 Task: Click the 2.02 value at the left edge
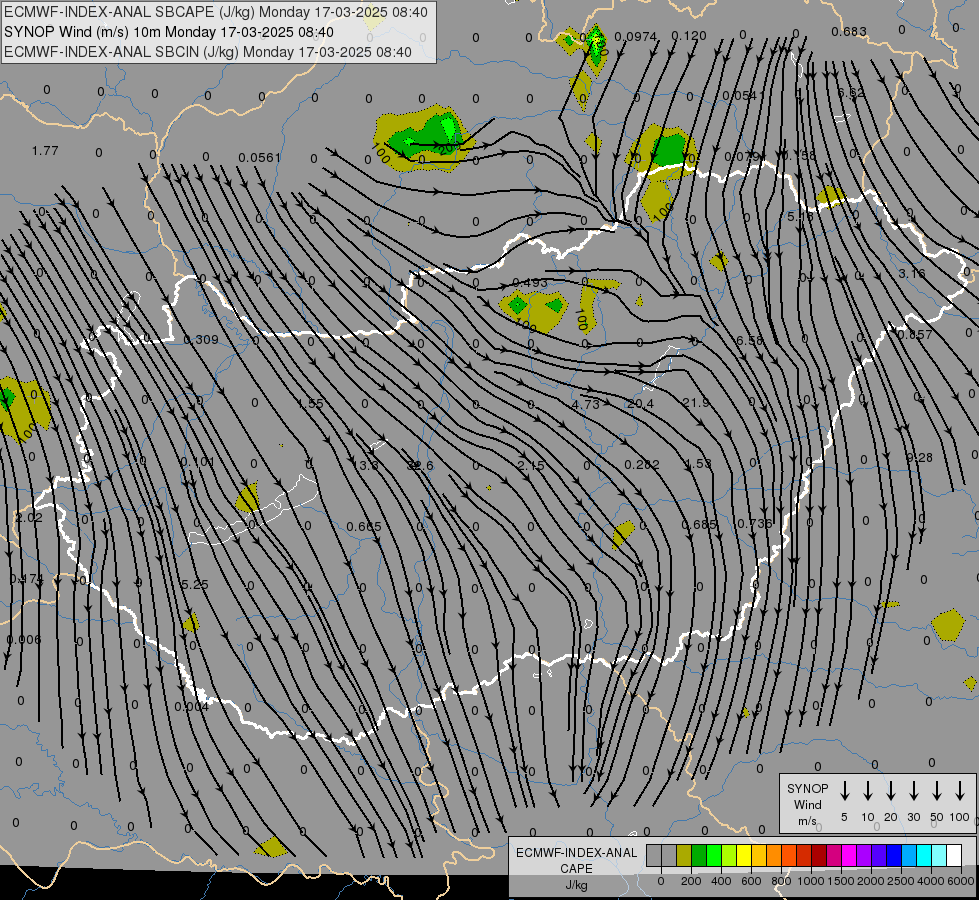(x=29, y=518)
